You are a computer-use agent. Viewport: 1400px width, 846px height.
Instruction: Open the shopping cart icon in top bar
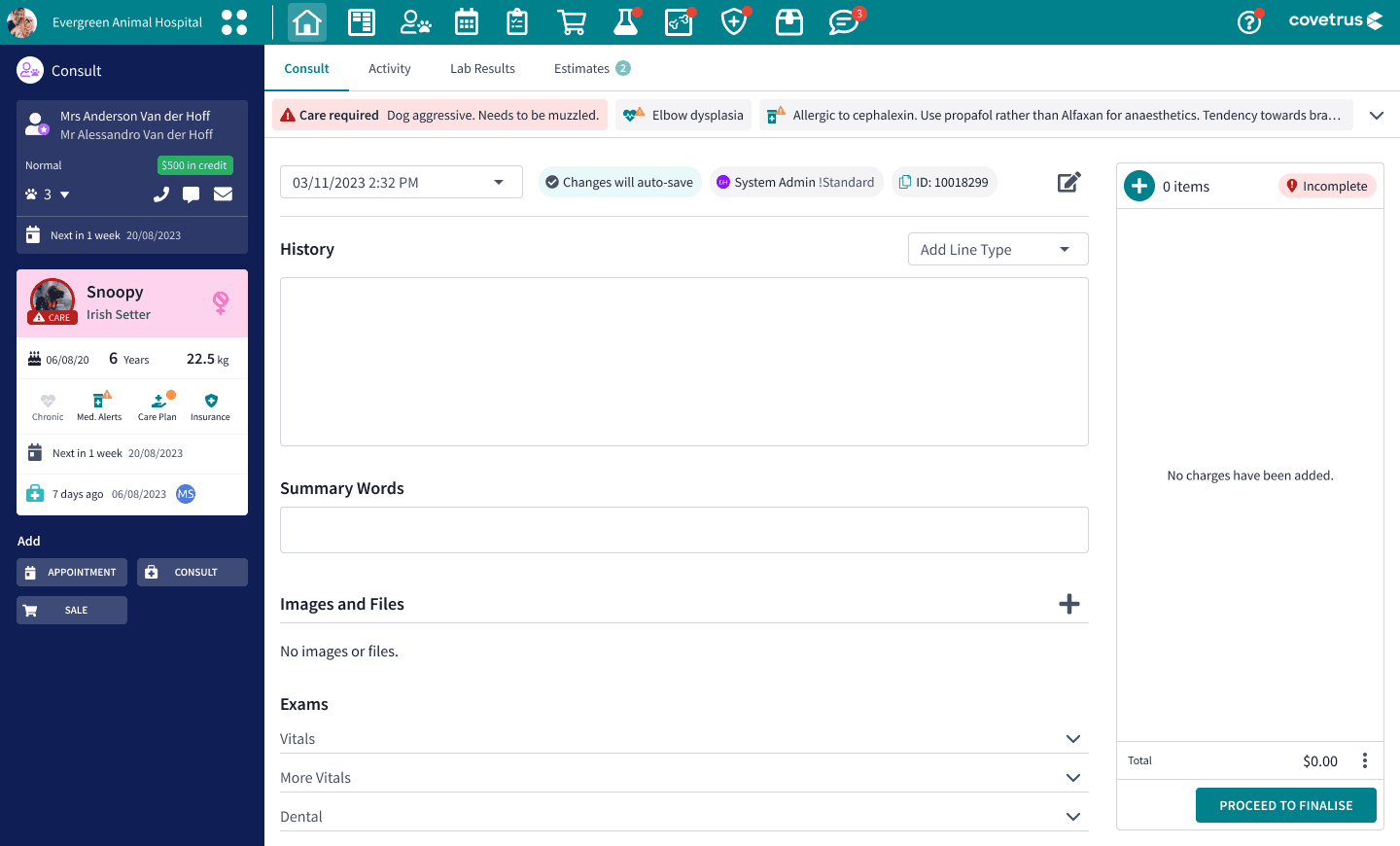(x=572, y=21)
